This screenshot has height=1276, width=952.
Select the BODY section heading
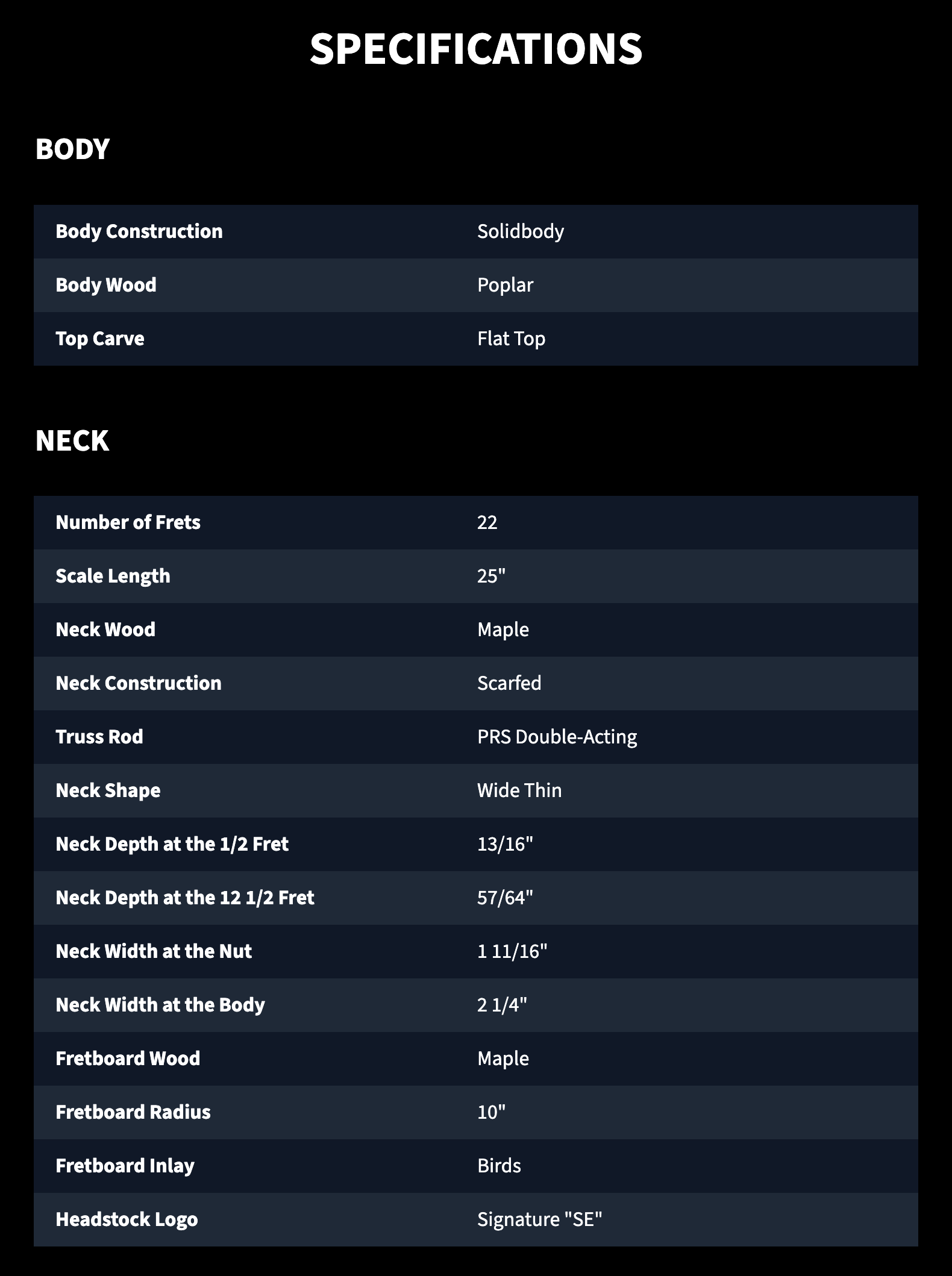coord(72,149)
